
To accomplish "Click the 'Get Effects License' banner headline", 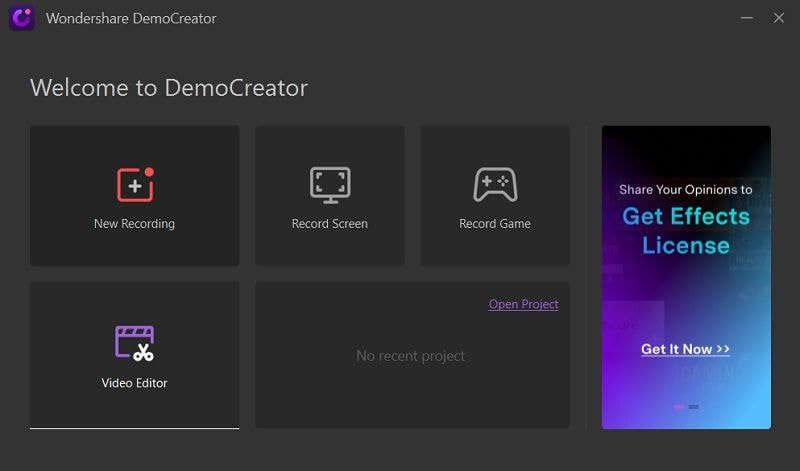I will point(686,231).
